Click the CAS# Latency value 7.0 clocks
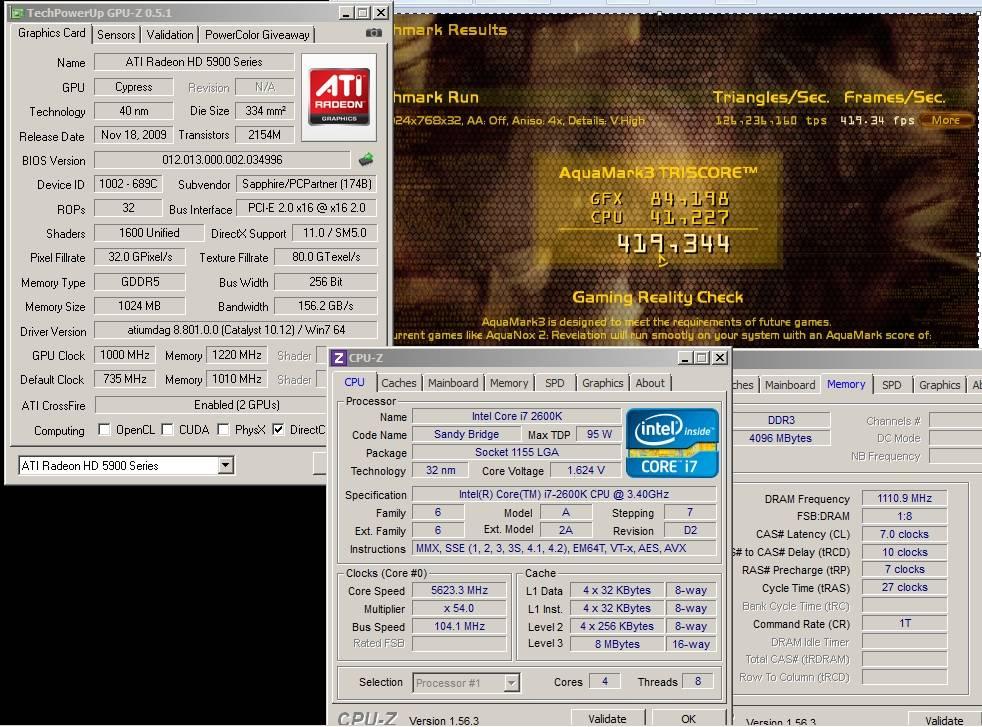The width and height of the screenshot is (982, 727). [904, 534]
